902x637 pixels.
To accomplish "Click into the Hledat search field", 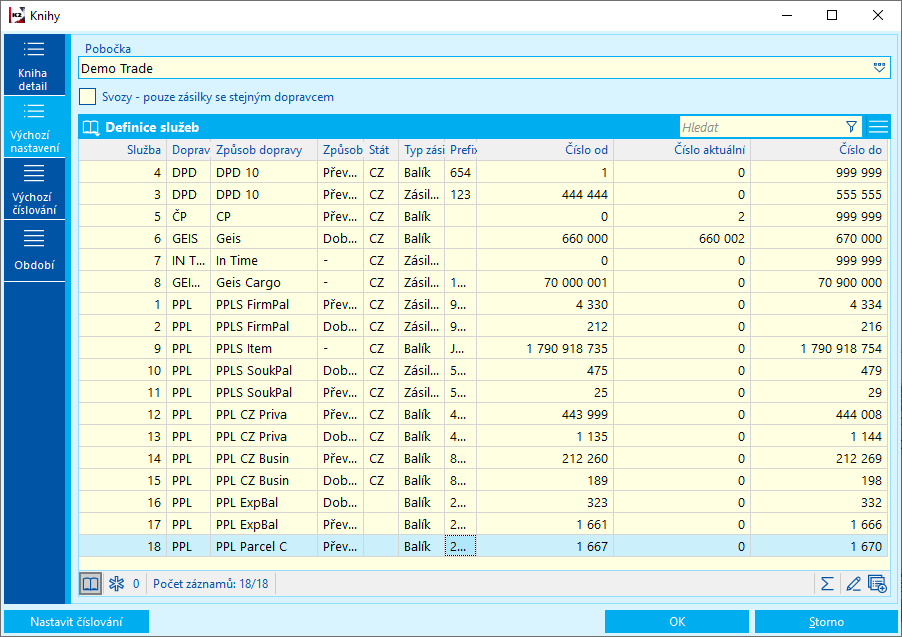I will pyautogui.click(x=760, y=127).
